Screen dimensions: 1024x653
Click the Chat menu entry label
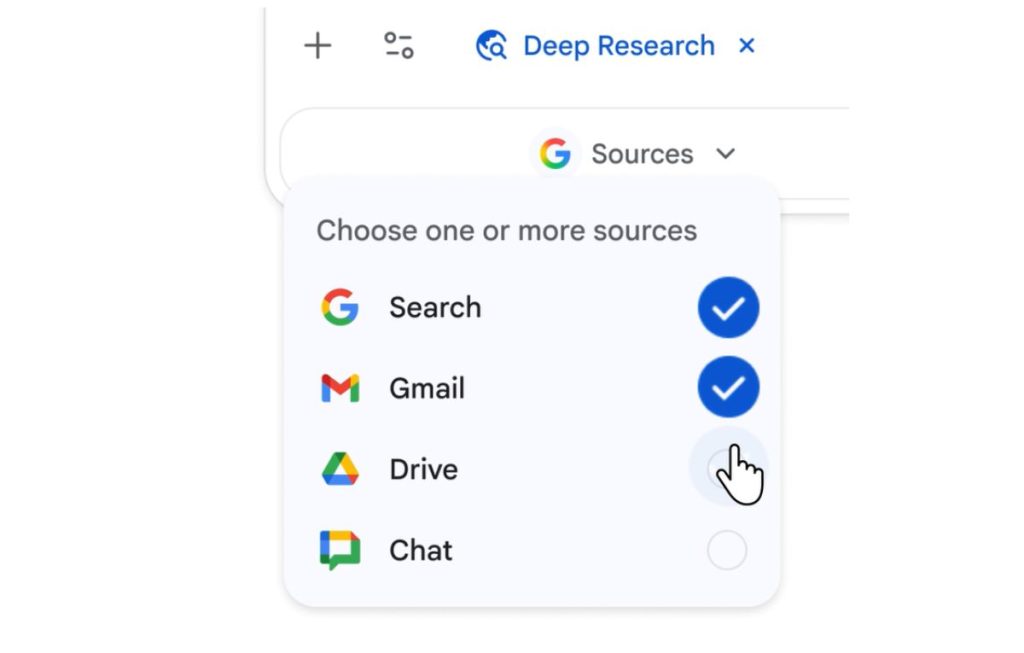click(x=421, y=549)
